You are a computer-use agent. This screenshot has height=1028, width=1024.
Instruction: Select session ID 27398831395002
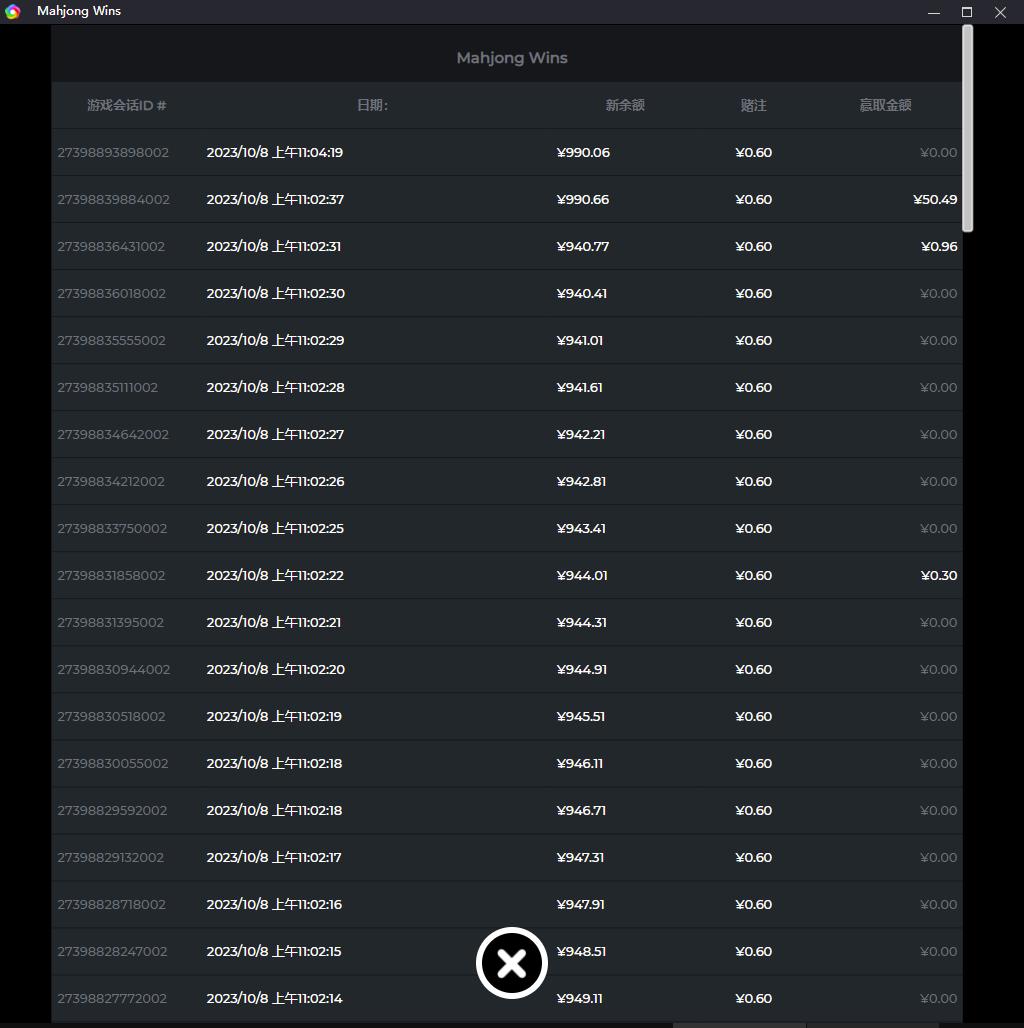click(x=111, y=622)
